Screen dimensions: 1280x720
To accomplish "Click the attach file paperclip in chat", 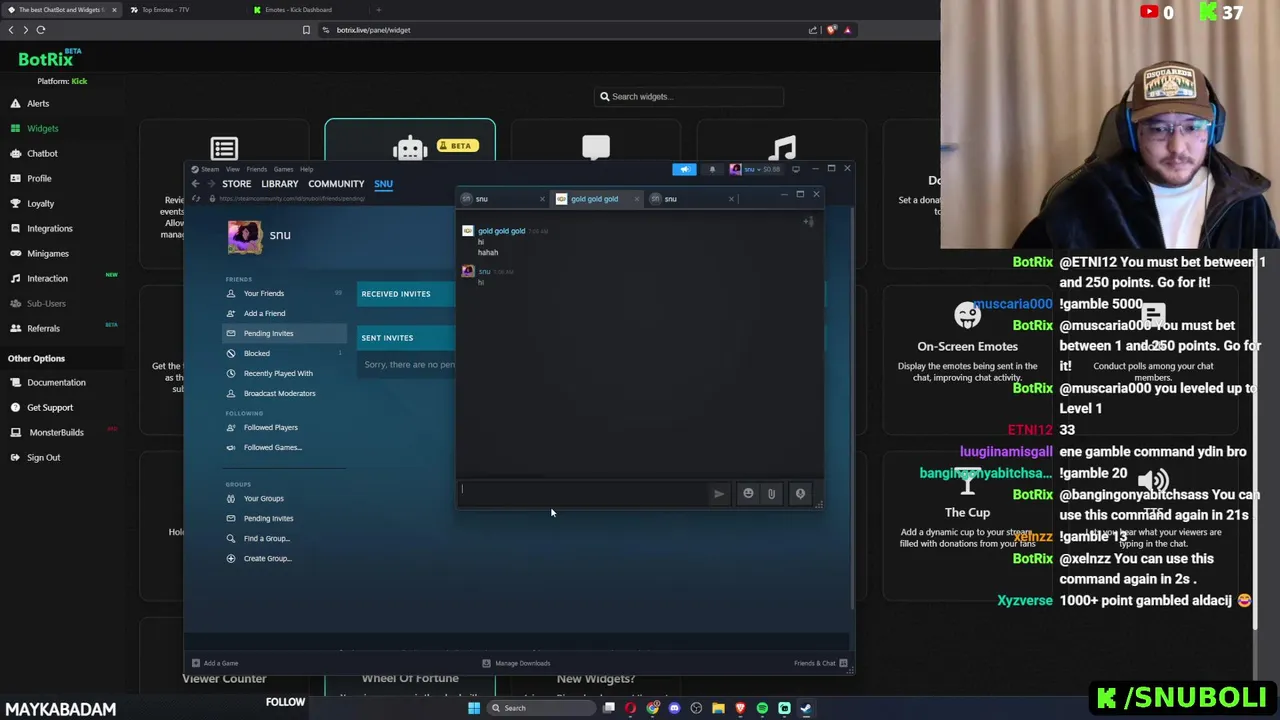I will [x=771, y=493].
